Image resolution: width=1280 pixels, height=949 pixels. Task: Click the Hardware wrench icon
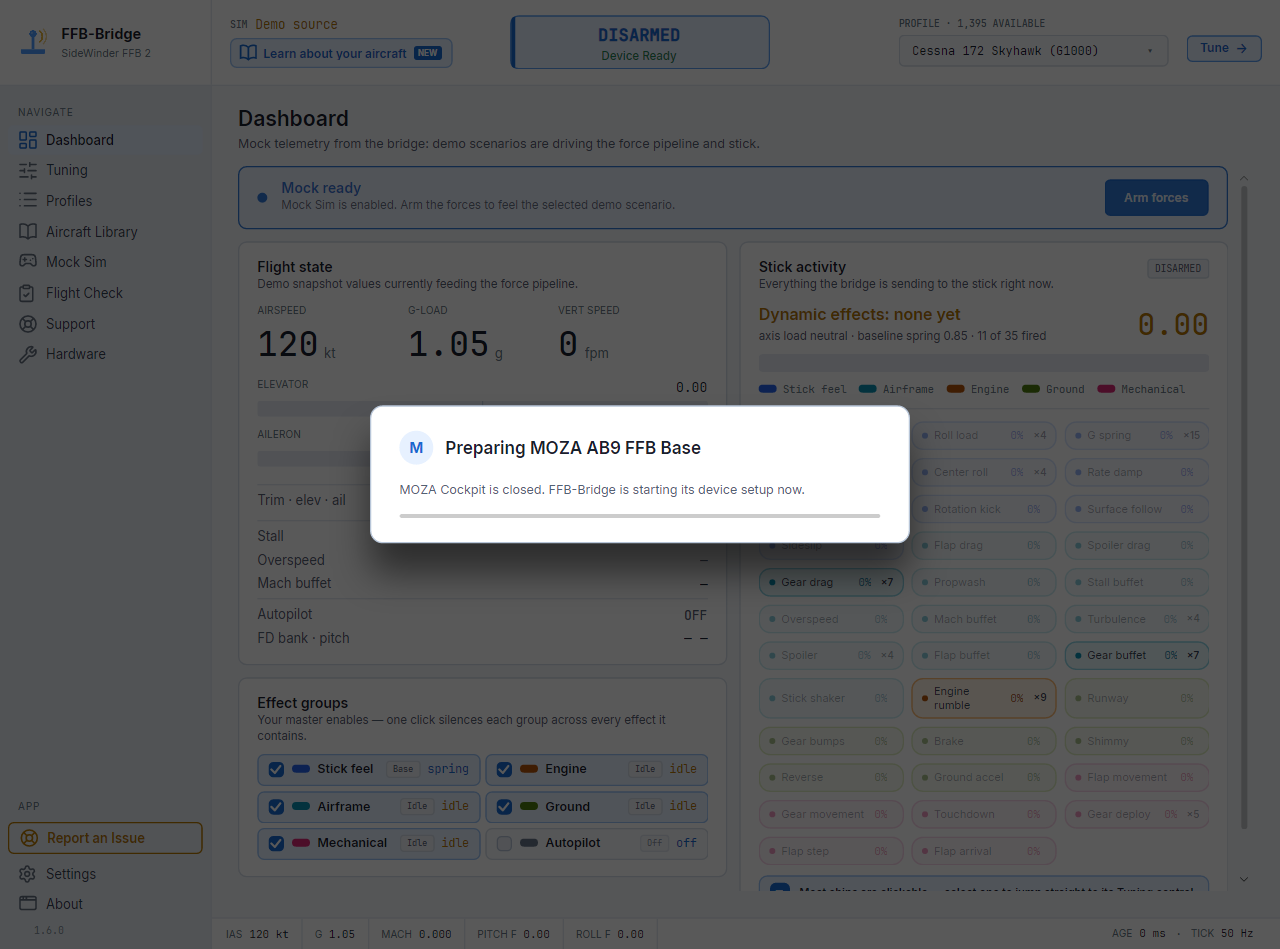point(28,354)
